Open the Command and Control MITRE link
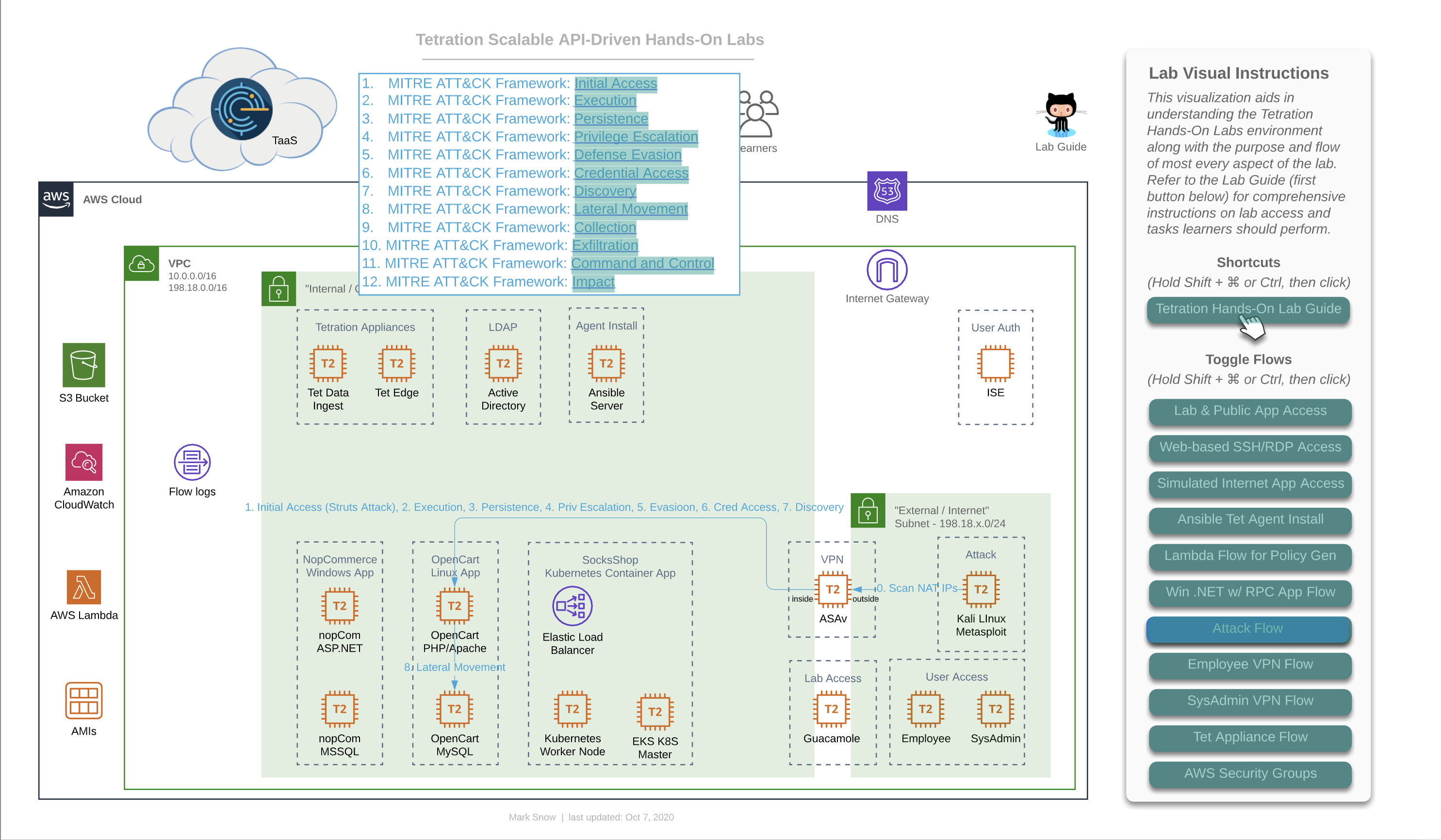The image size is (1441, 840). (643, 263)
